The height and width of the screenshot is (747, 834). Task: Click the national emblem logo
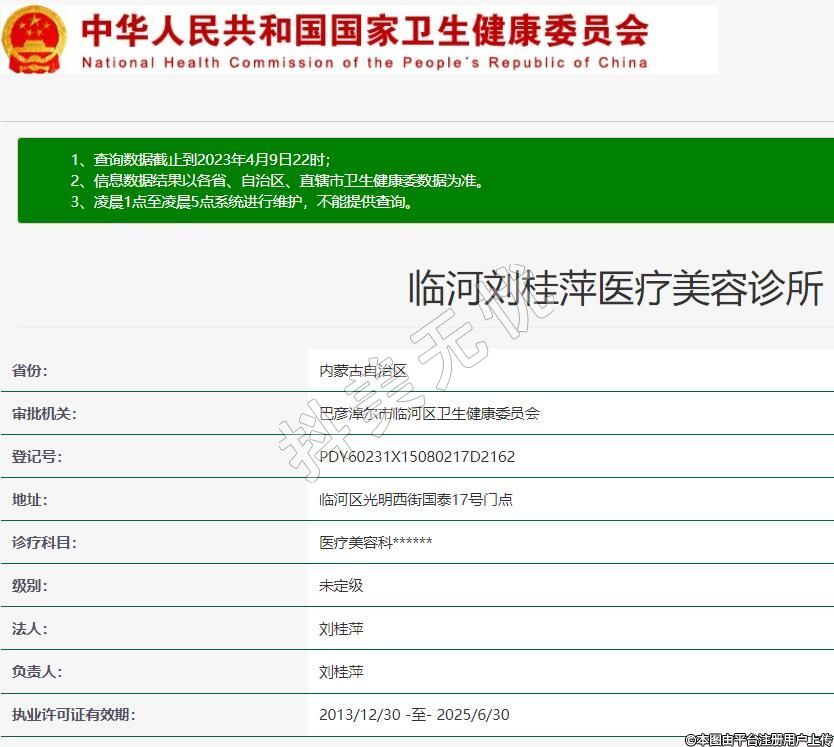pos(34,38)
